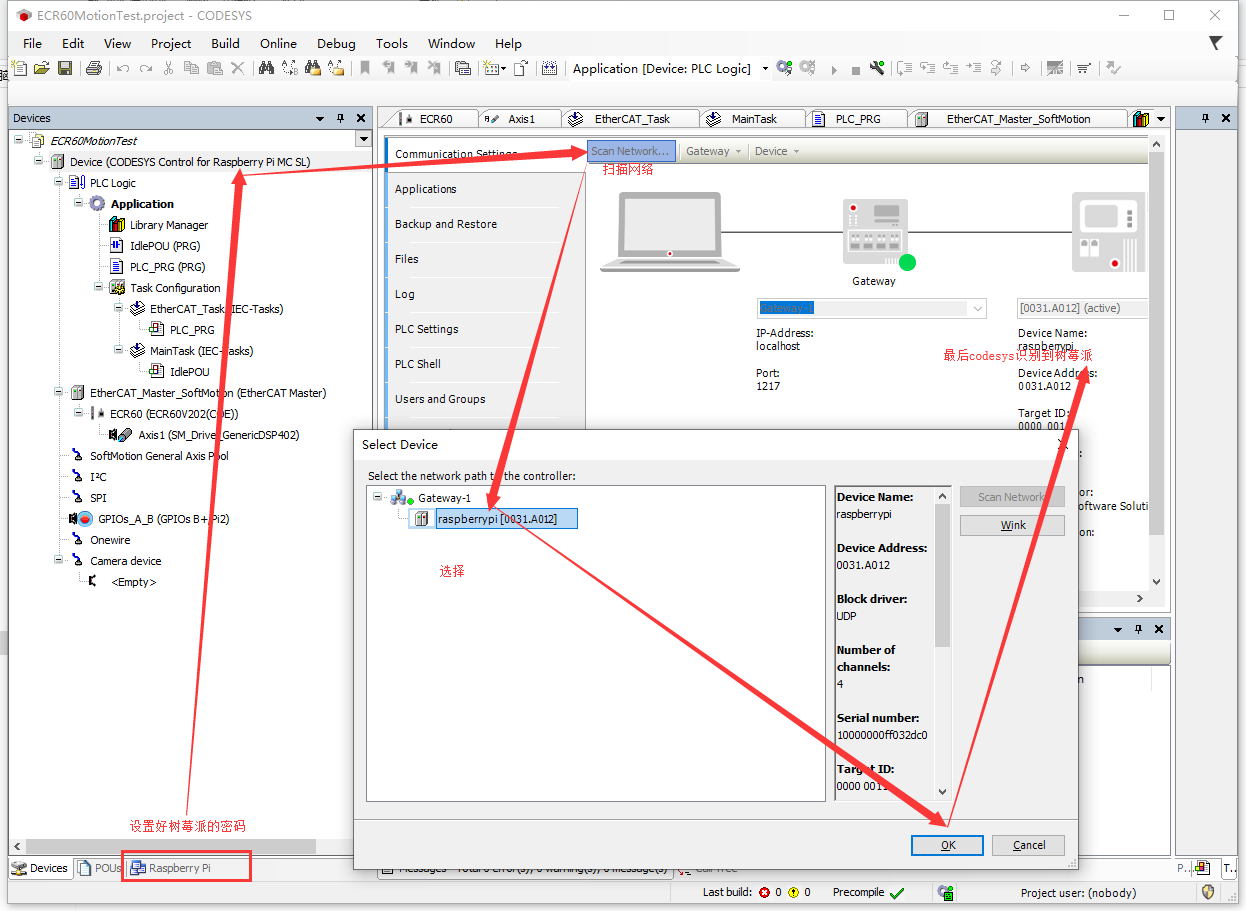Image resolution: width=1246 pixels, height=911 pixels.
Task: Click the Login gear icon in the toolbar
Action: point(784,68)
